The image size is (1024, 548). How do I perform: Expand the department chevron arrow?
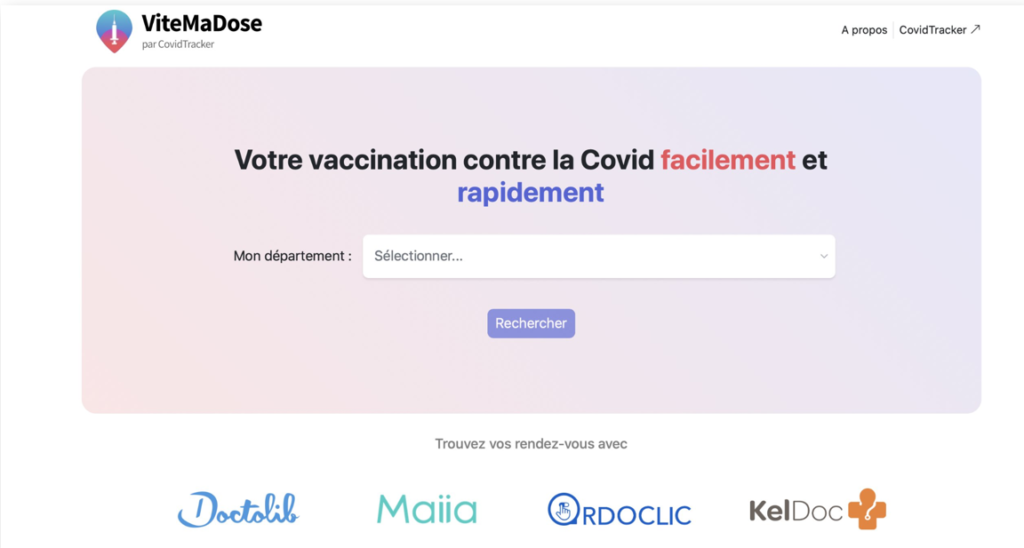tap(824, 256)
